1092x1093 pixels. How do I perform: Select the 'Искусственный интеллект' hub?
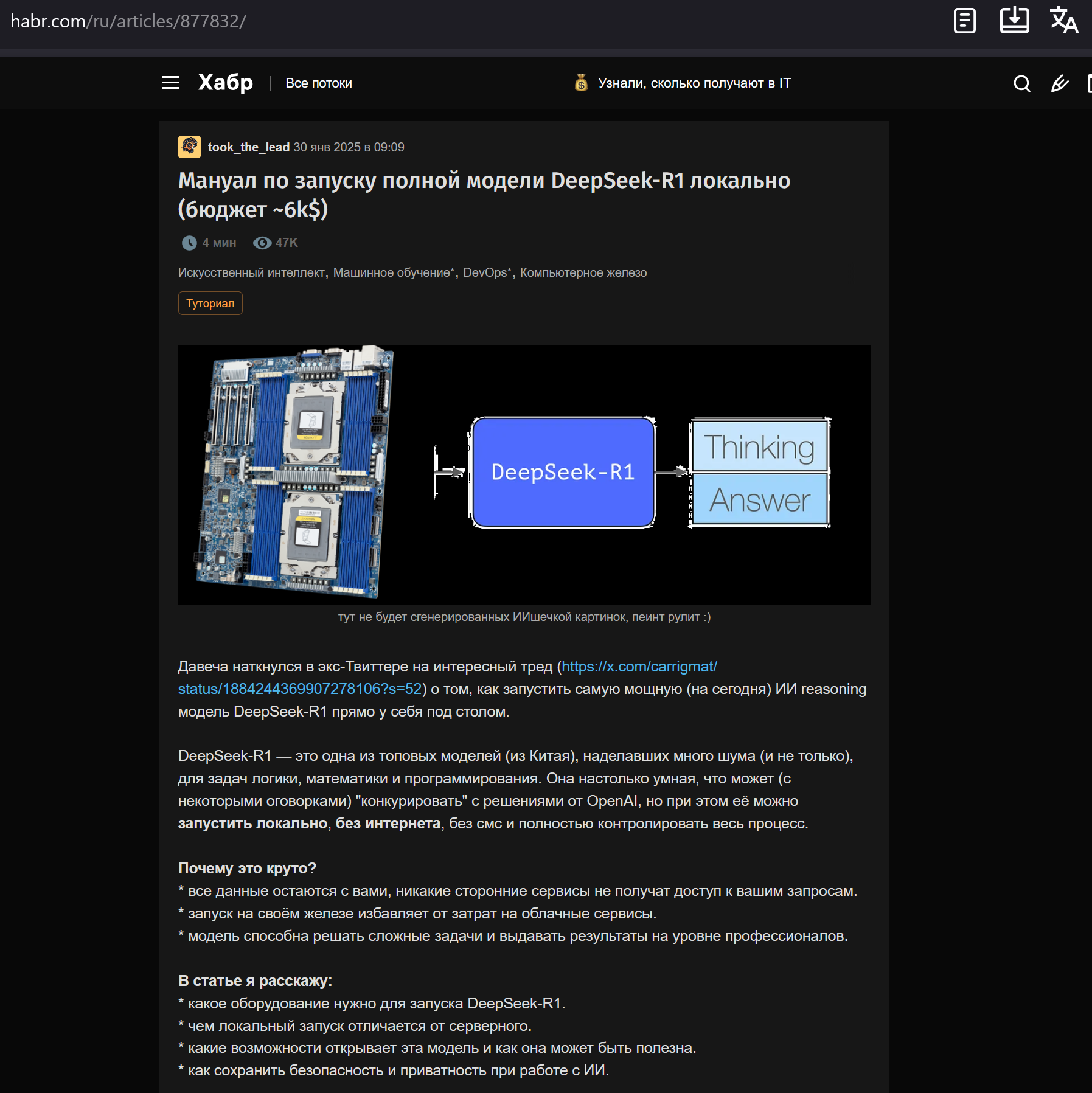252,272
